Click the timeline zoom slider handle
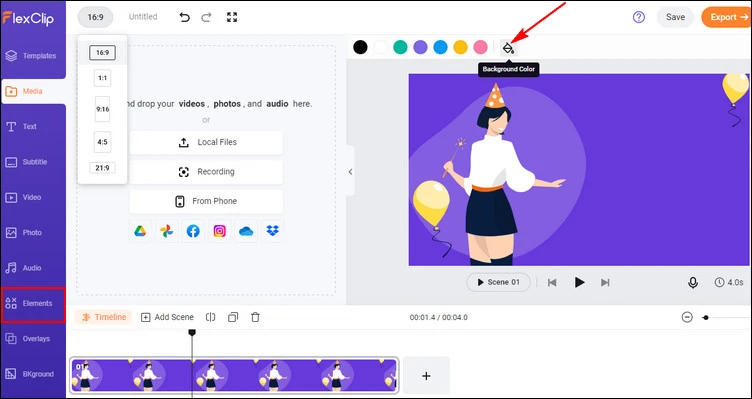 [705, 317]
